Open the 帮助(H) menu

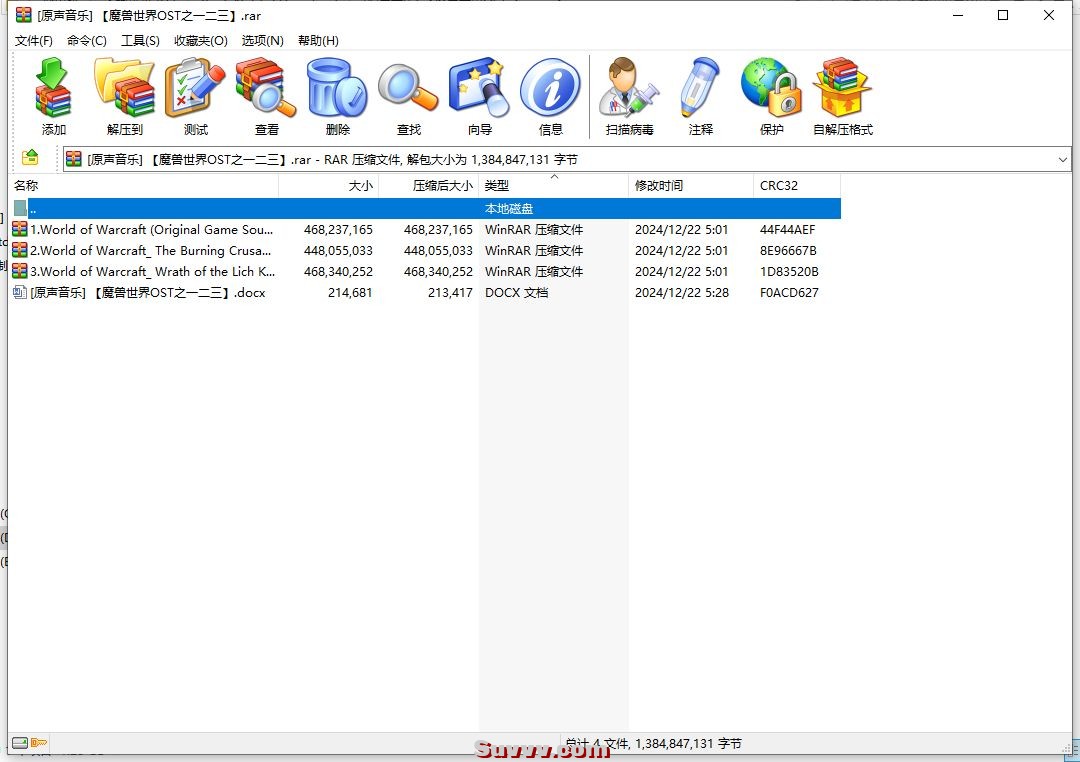[318, 41]
